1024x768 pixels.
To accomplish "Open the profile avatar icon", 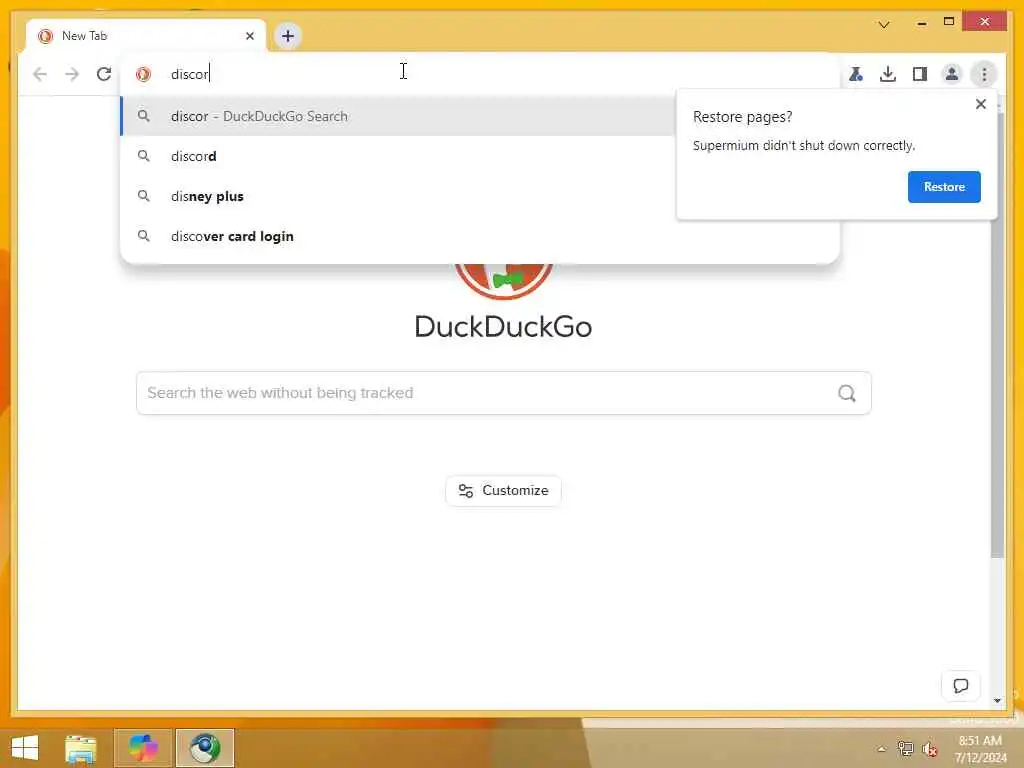I will click(x=952, y=74).
